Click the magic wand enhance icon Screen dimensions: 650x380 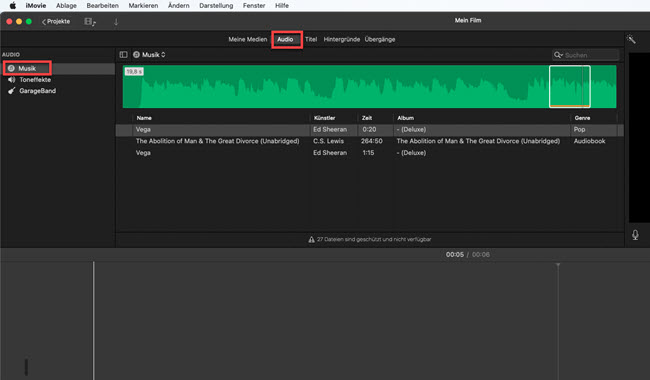tap(631, 39)
